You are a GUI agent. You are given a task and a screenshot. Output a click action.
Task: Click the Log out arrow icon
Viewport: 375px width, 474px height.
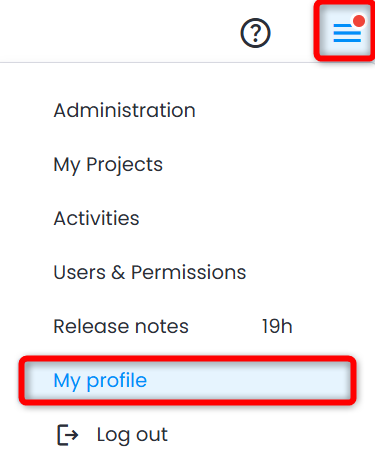click(68, 435)
